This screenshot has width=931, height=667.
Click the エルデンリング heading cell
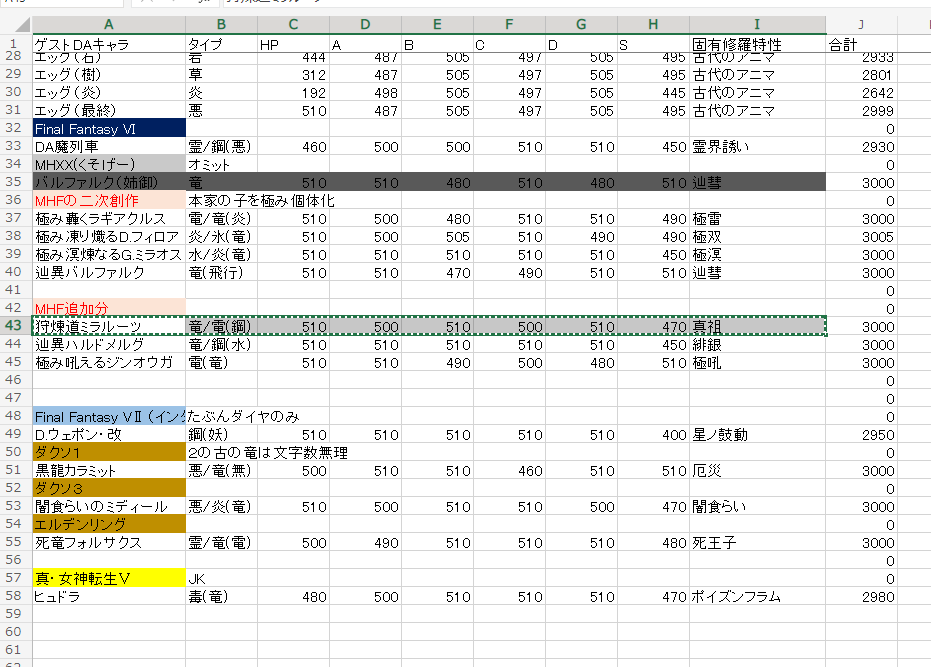(x=109, y=524)
